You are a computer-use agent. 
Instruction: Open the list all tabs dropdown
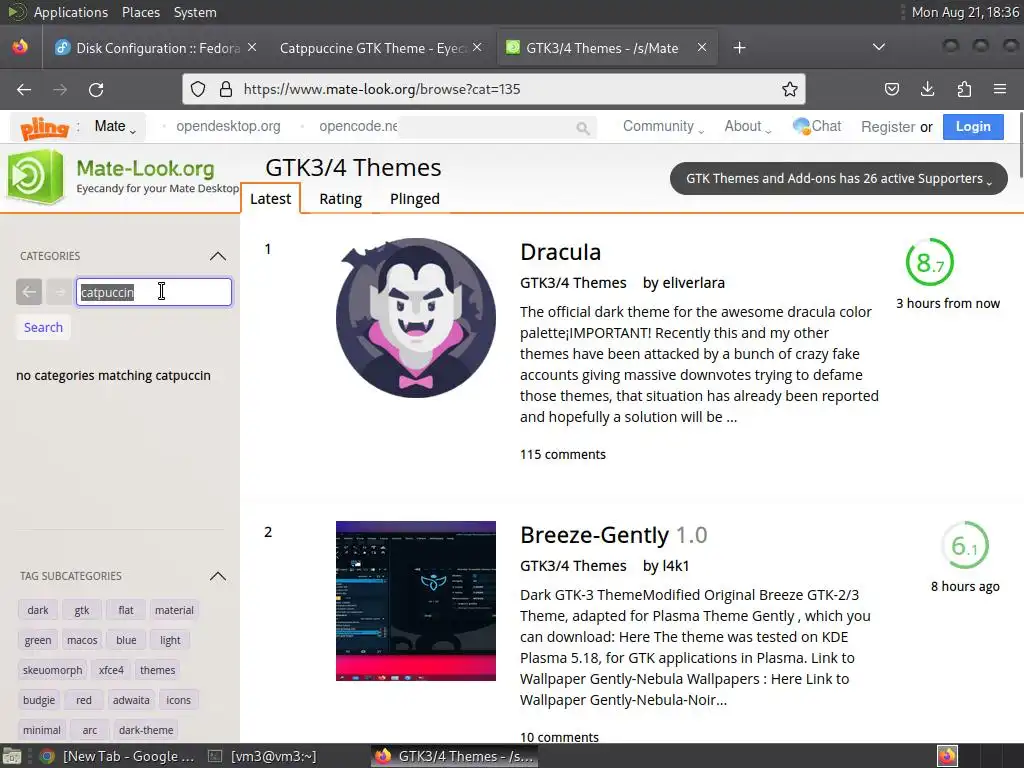point(879,47)
